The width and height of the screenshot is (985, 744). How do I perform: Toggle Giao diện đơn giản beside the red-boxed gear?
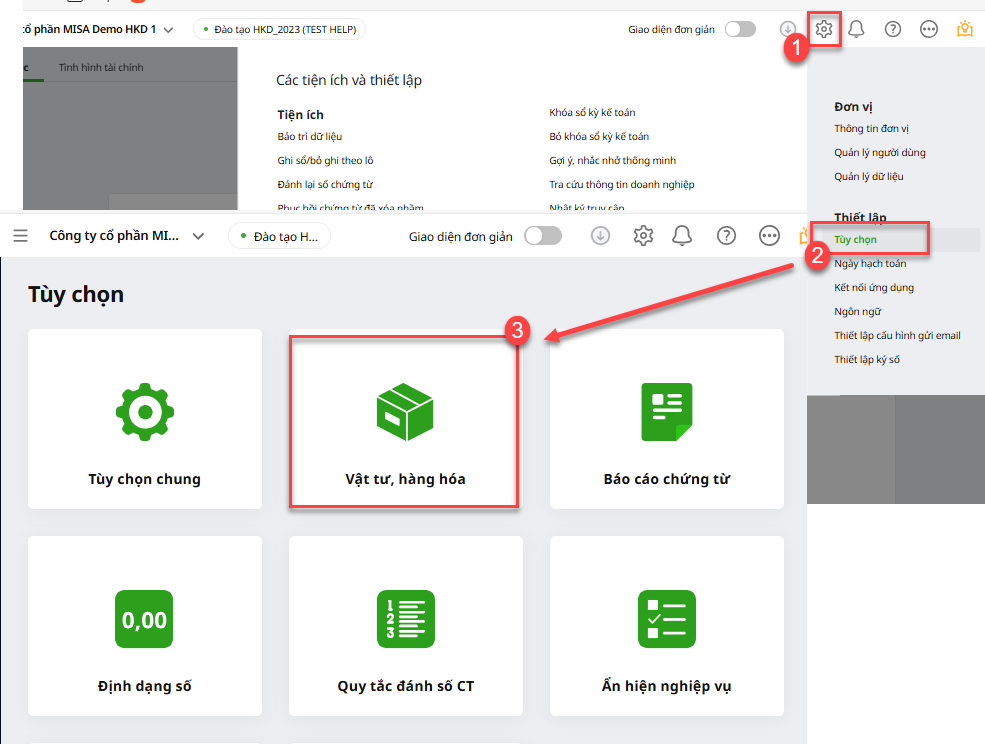(x=740, y=29)
